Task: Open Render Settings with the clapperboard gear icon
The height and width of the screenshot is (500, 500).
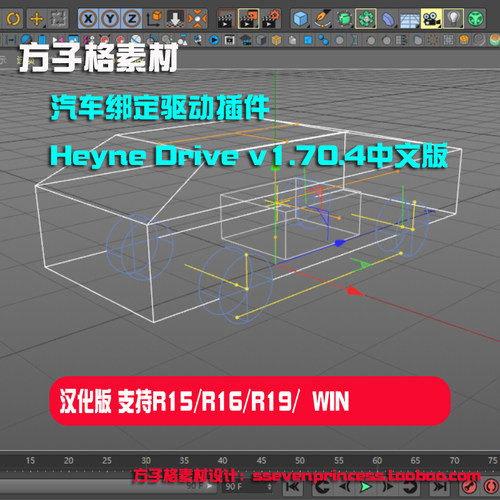Action: pyautogui.click(x=271, y=19)
